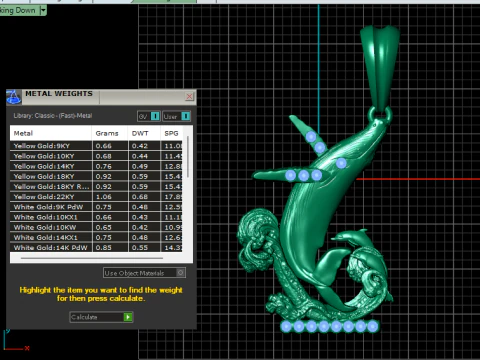Sort by the Metal column header
Viewport: 480px width, 360px height.
[51, 133]
